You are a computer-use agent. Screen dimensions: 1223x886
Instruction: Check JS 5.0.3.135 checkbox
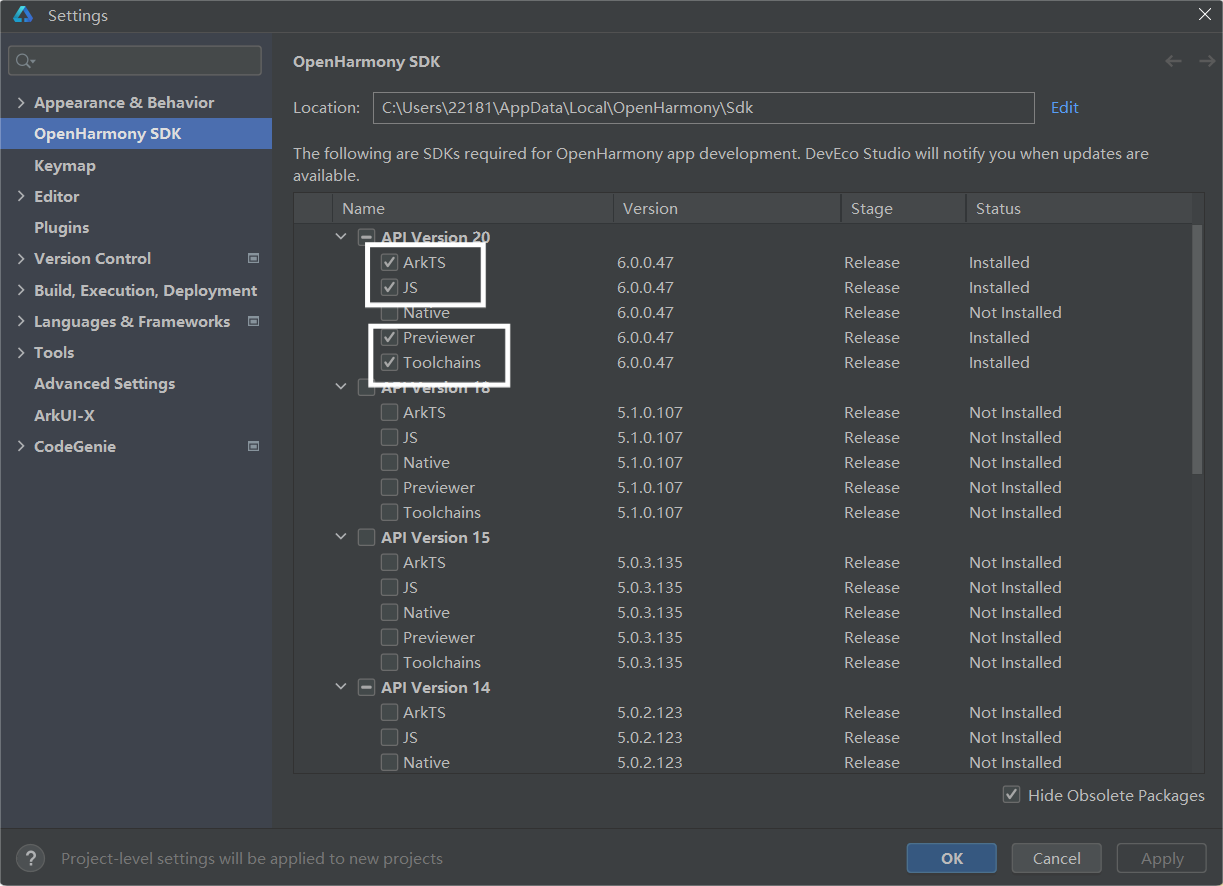[x=390, y=587]
